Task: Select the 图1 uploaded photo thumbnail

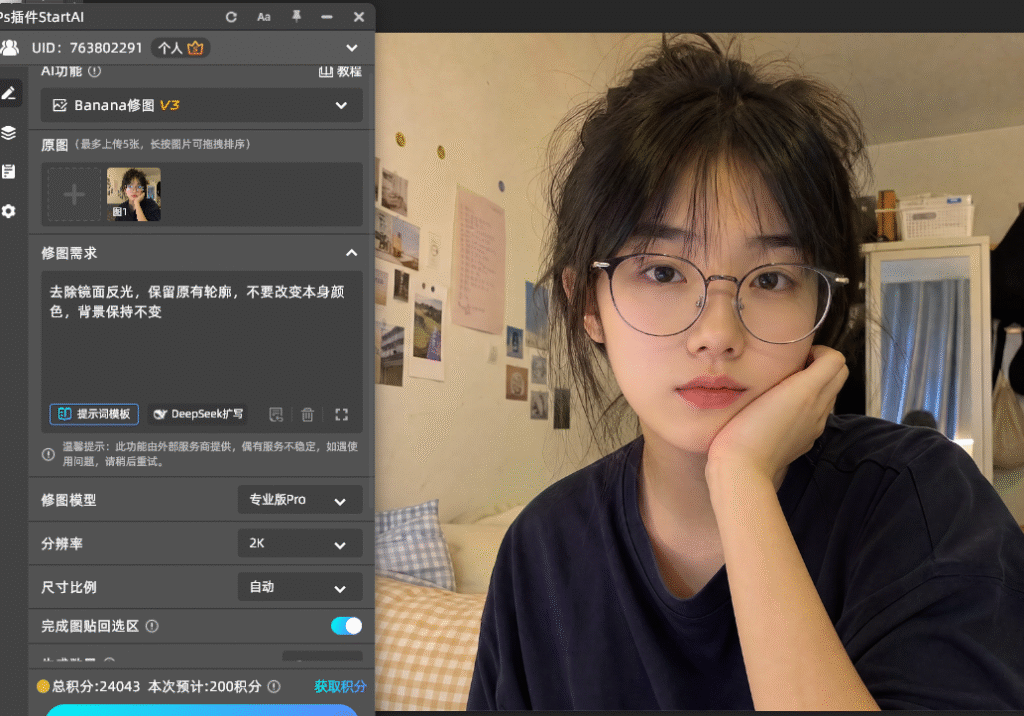Action: (134, 194)
